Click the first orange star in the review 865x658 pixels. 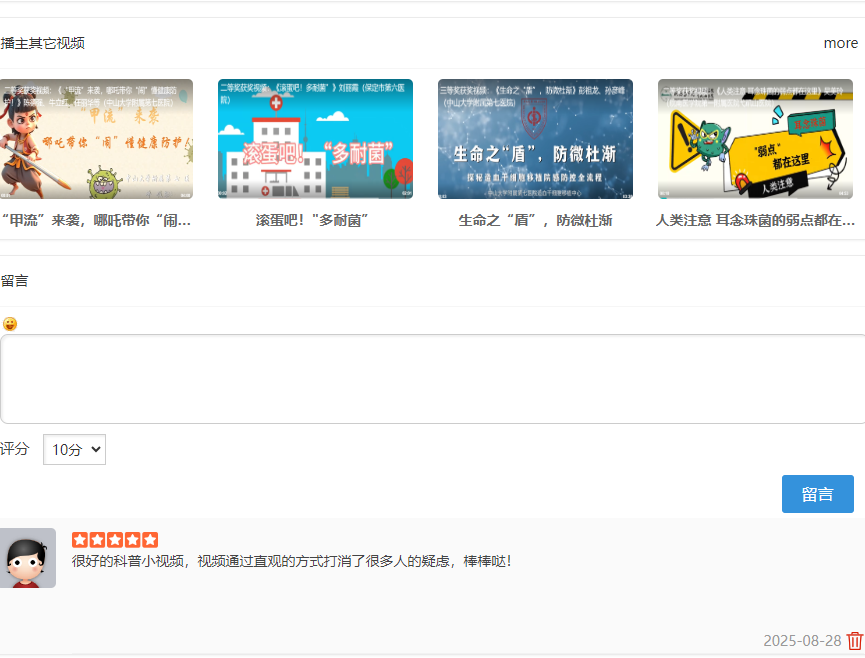coord(80,540)
